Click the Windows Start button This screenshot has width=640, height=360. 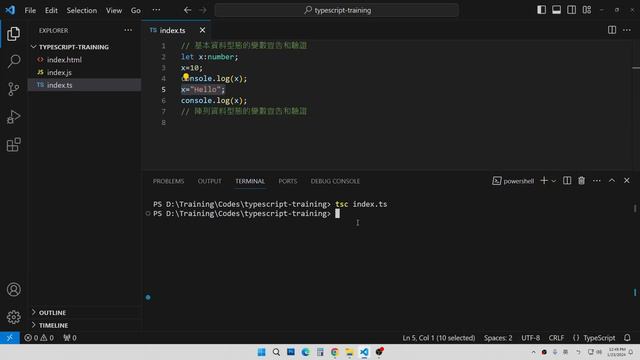coord(262,352)
